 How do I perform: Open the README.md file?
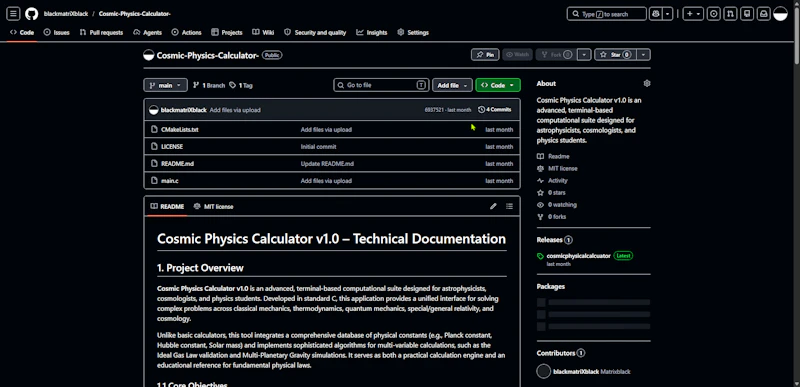point(178,164)
